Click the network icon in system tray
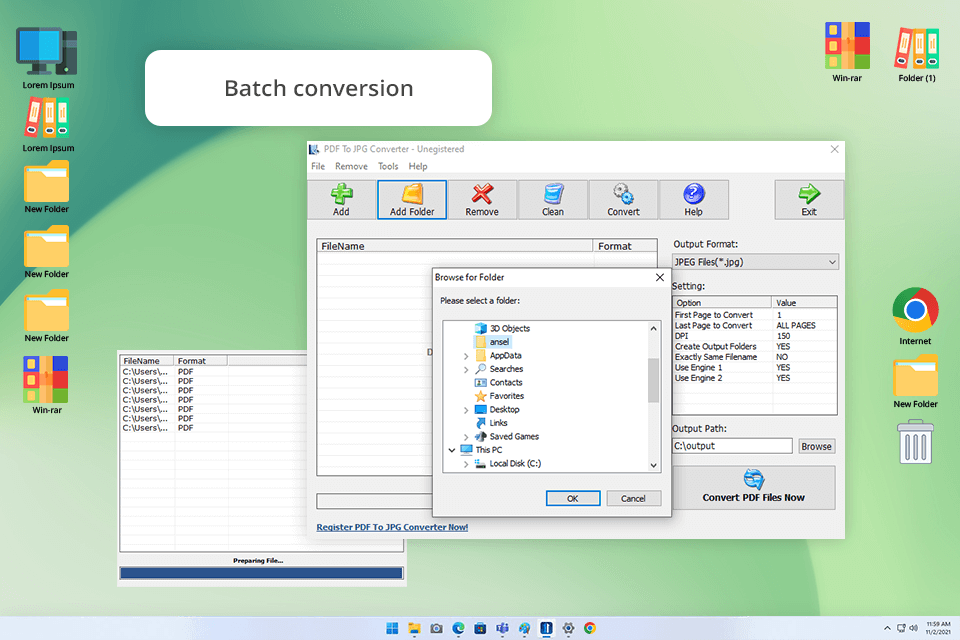960x640 pixels. coord(901,628)
